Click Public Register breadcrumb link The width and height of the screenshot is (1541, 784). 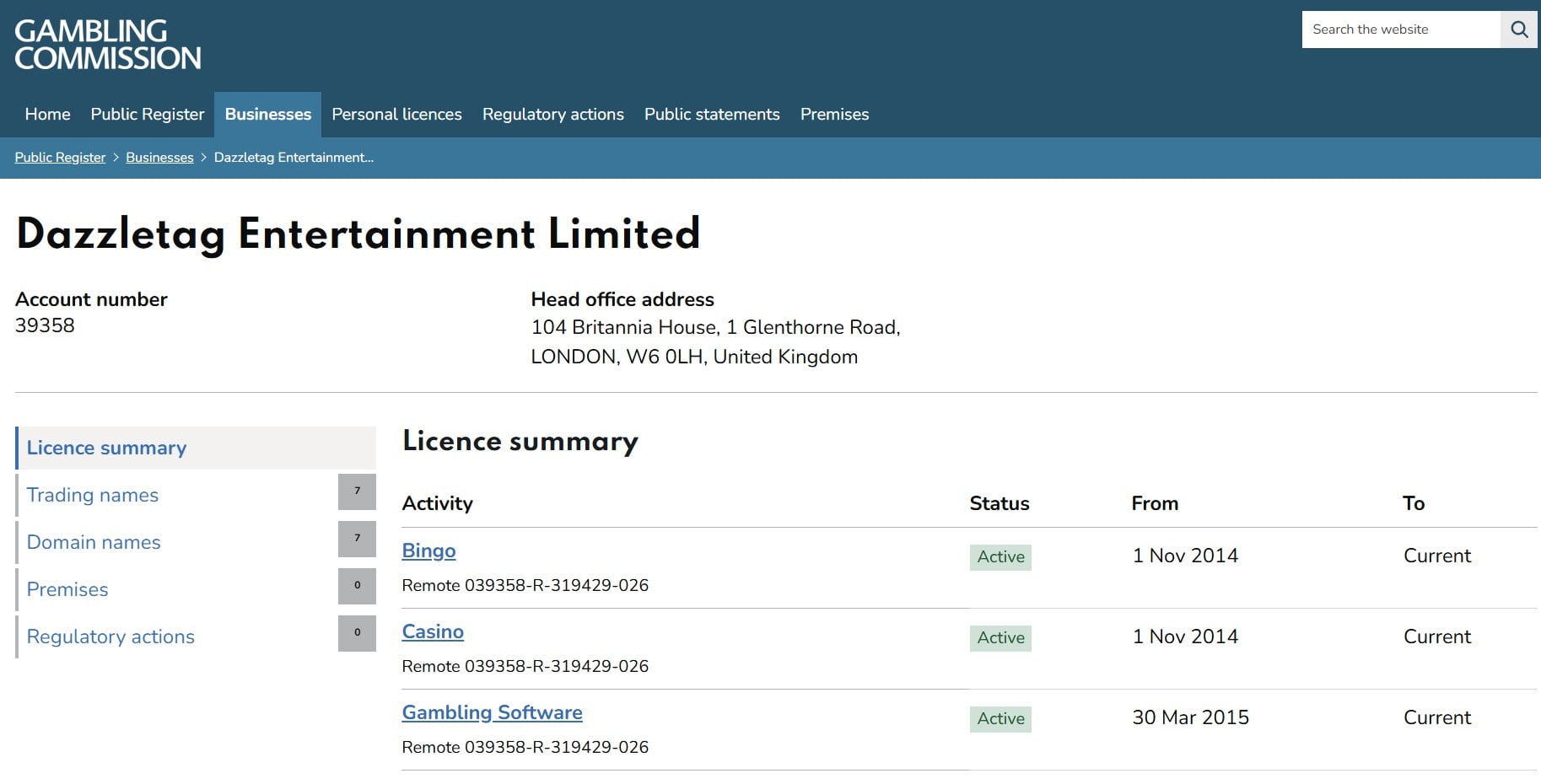(x=60, y=158)
